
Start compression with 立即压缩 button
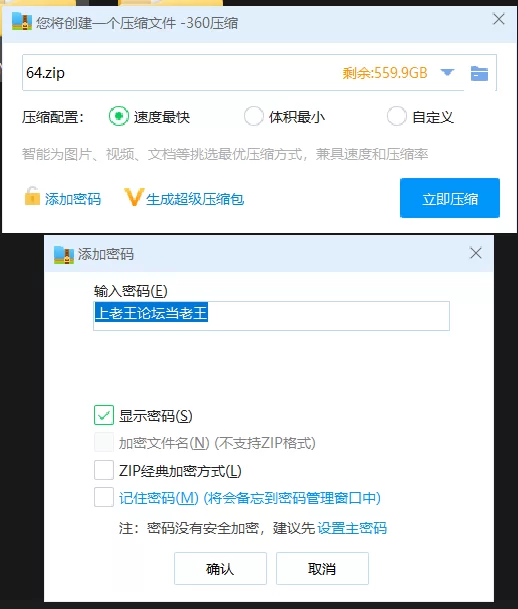(x=450, y=198)
